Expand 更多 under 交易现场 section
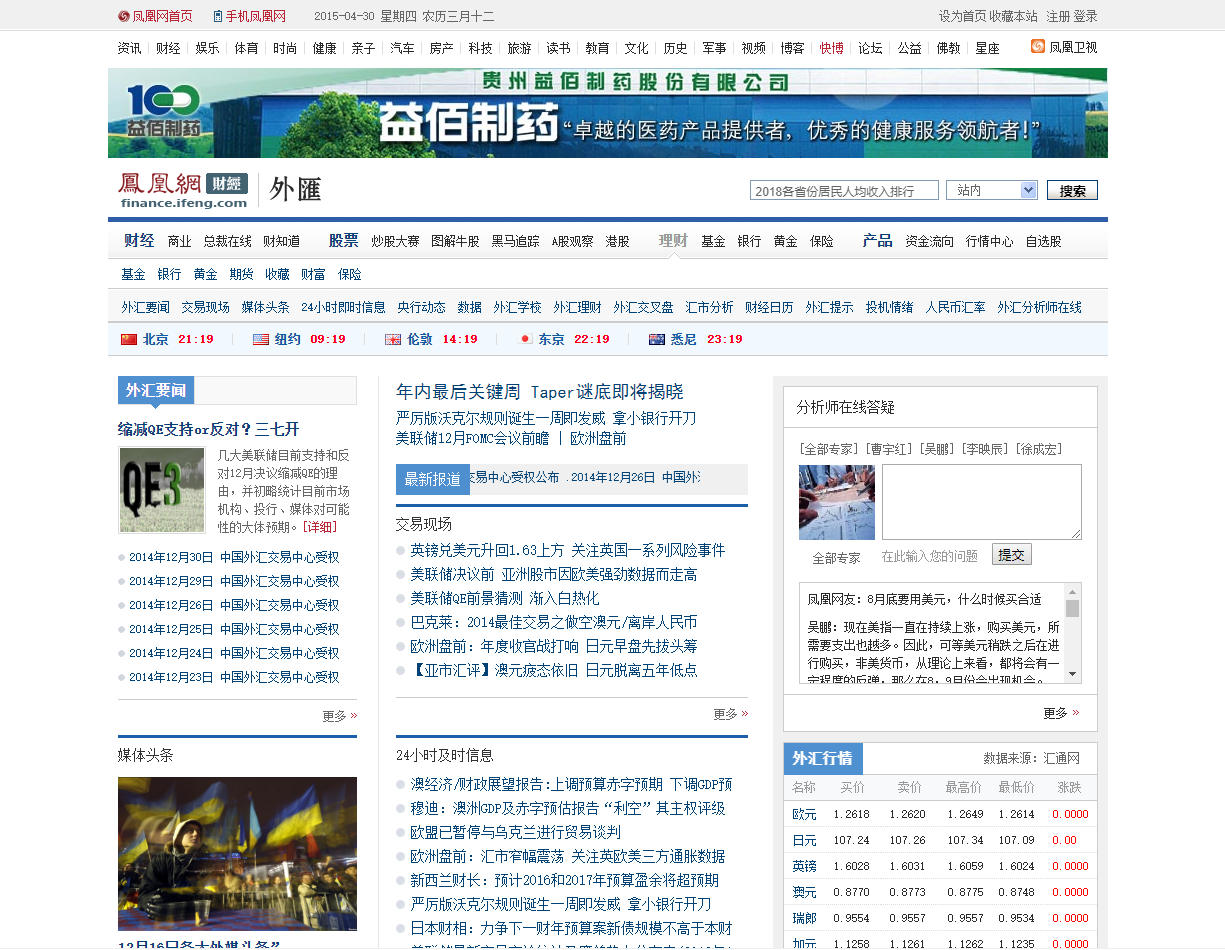The height and width of the screenshot is (950, 1225). point(730,714)
